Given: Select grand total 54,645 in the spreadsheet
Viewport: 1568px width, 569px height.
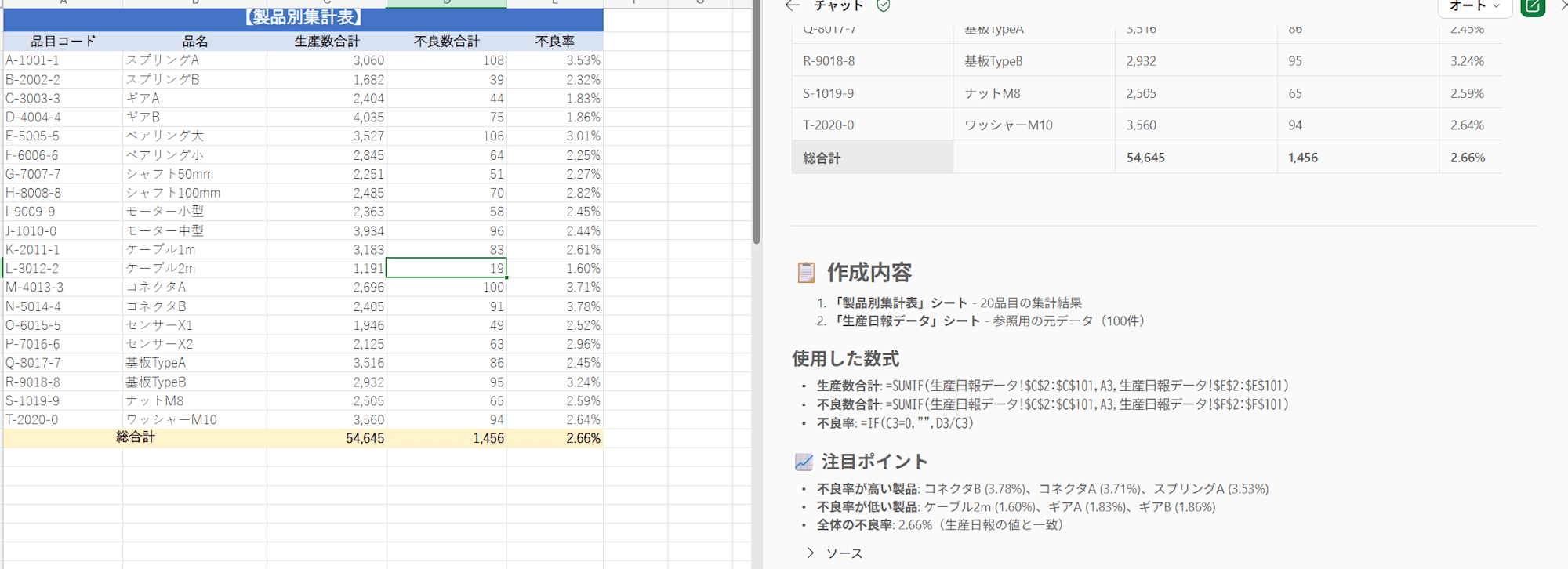Looking at the screenshot, I should pyautogui.click(x=327, y=438).
